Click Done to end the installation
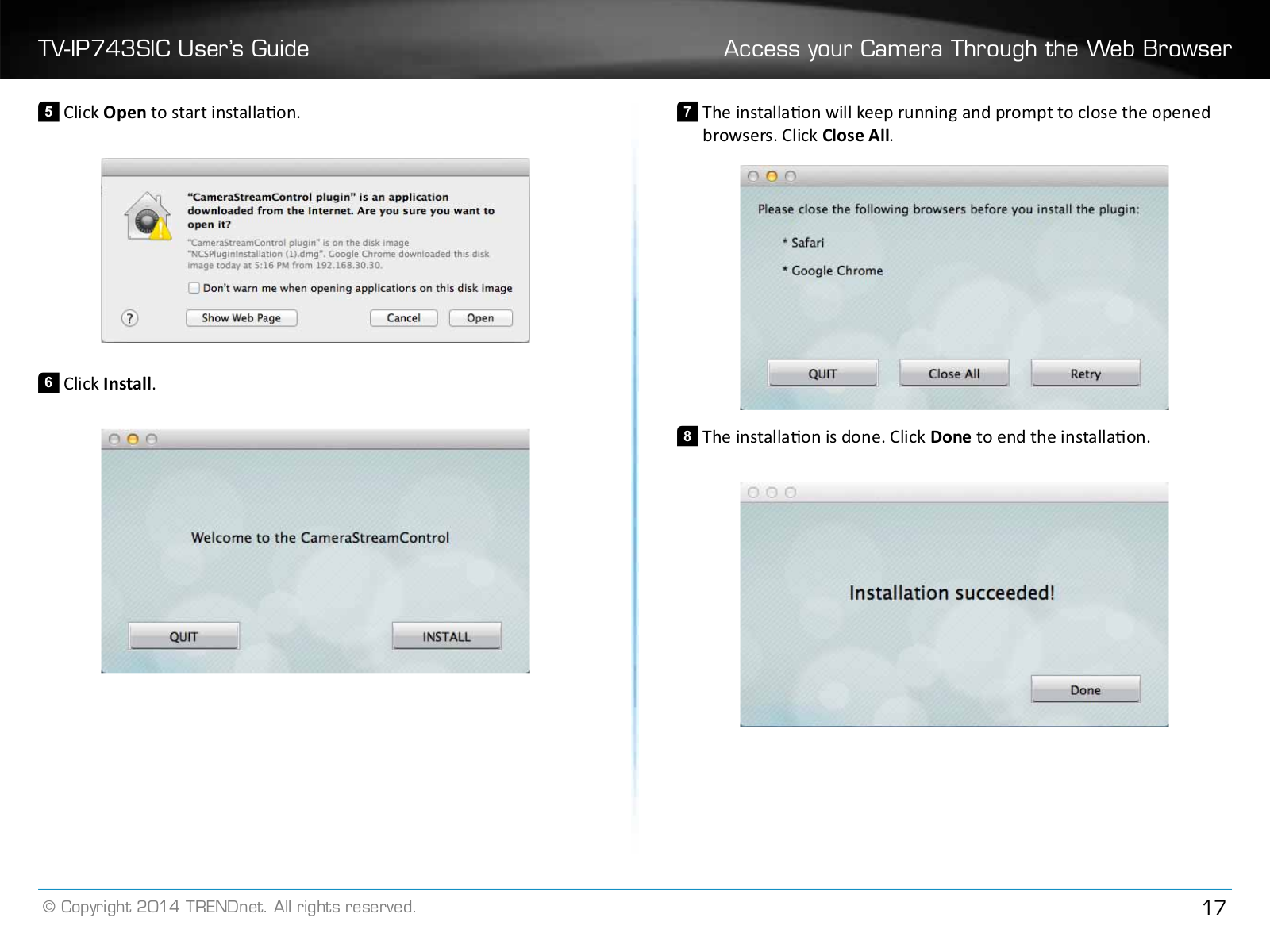 (1086, 689)
